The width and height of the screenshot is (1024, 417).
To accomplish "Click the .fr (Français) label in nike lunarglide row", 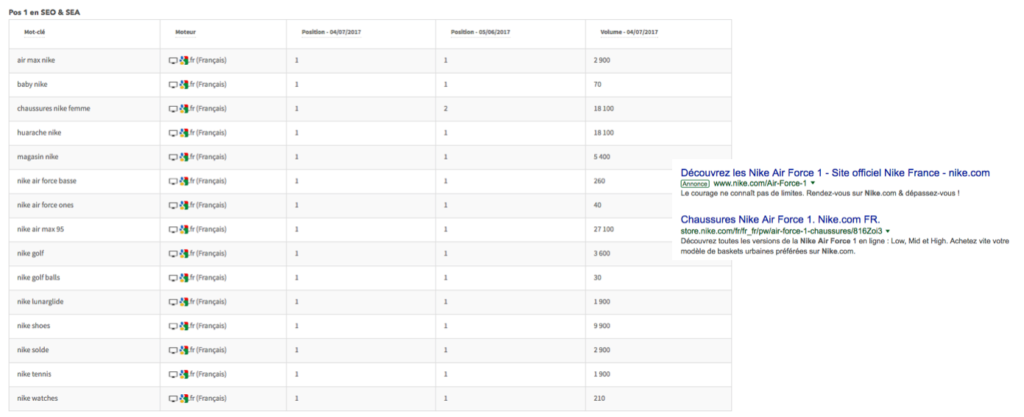I will point(208,301).
